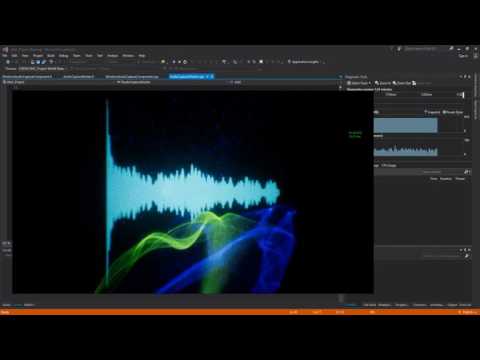This screenshot has height=360, width=480.
Task: Open the View menu
Action: point(25,56)
